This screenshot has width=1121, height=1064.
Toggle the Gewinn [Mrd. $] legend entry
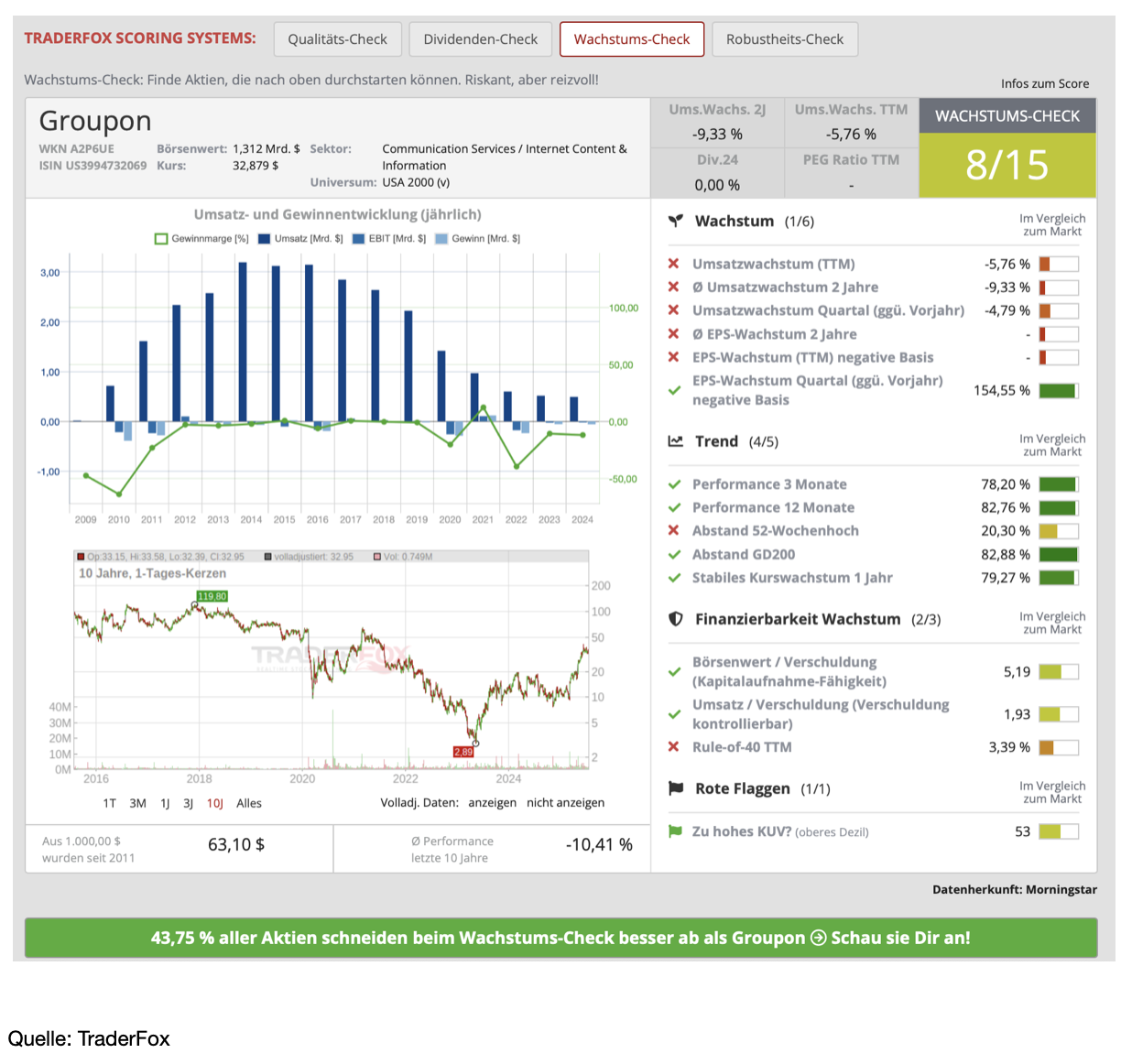(x=477, y=238)
